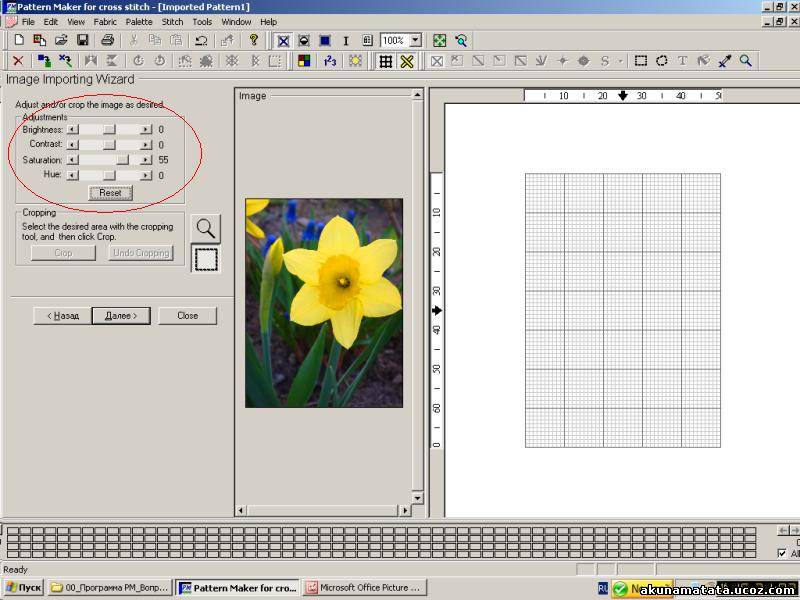
Task: Click the Назад back button
Action: pyautogui.click(x=63, y=316)
